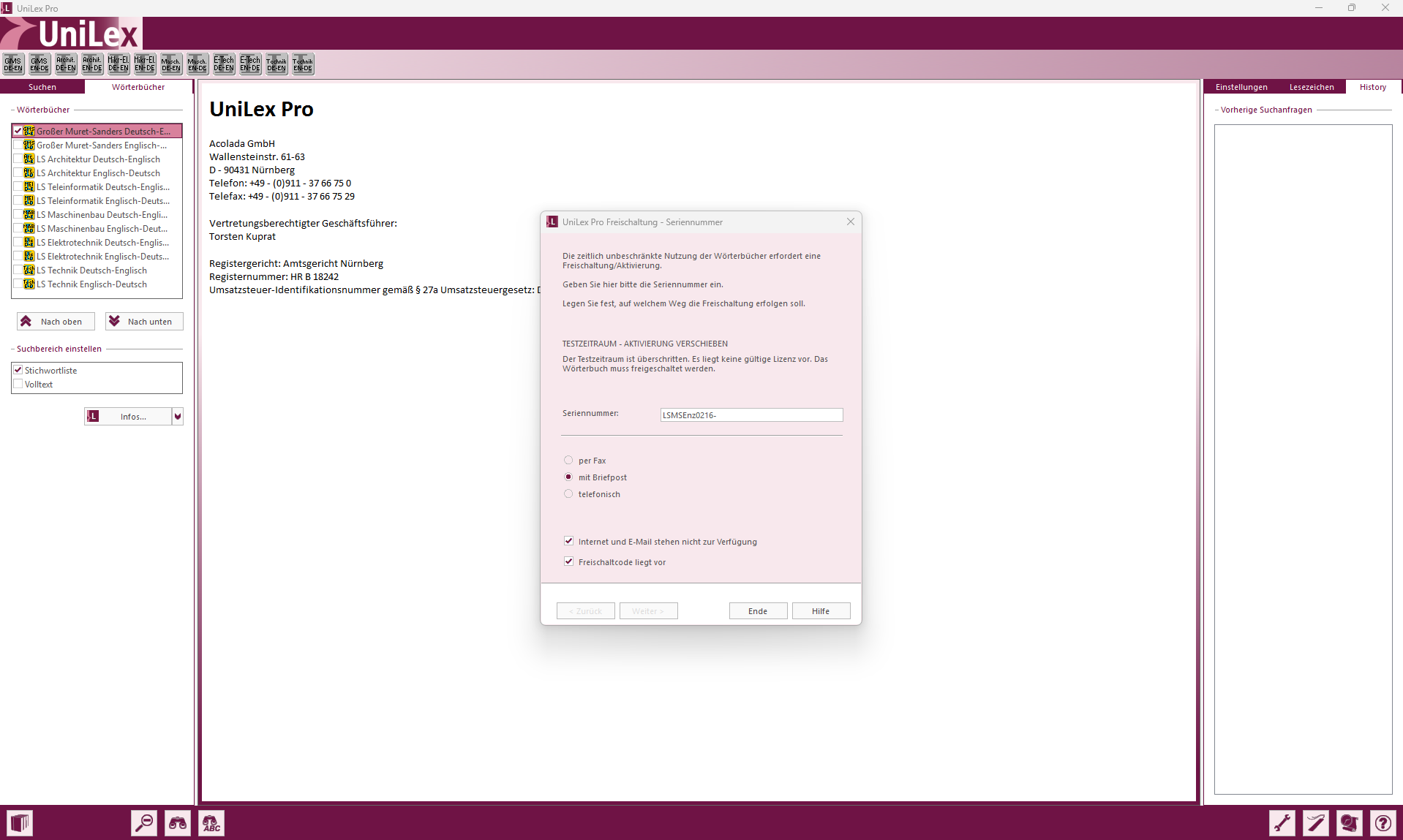Image resolution: width=1403 pixels, height=840 pixels.
Task: Switch to the Wörterbücher tab
Action: [138, 87]
